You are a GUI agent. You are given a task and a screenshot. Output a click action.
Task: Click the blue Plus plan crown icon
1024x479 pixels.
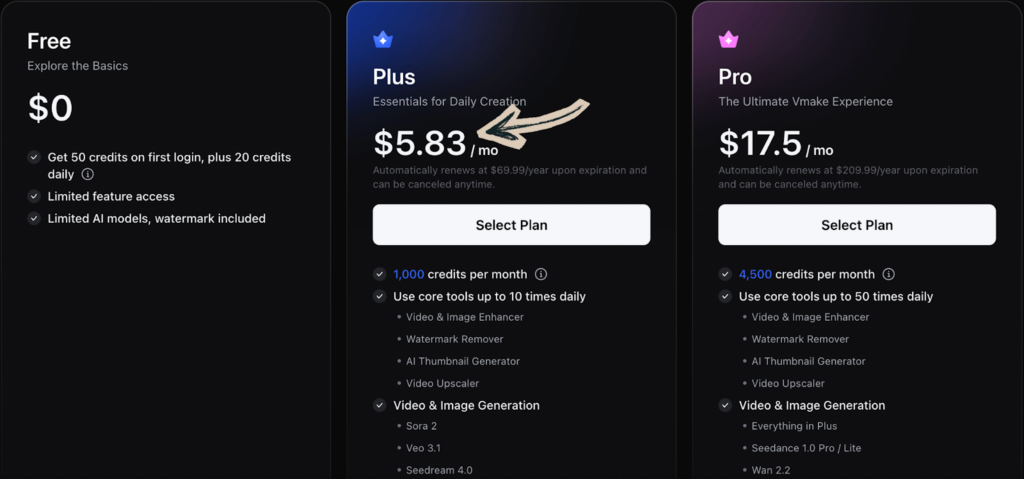[x=383, y=40]
